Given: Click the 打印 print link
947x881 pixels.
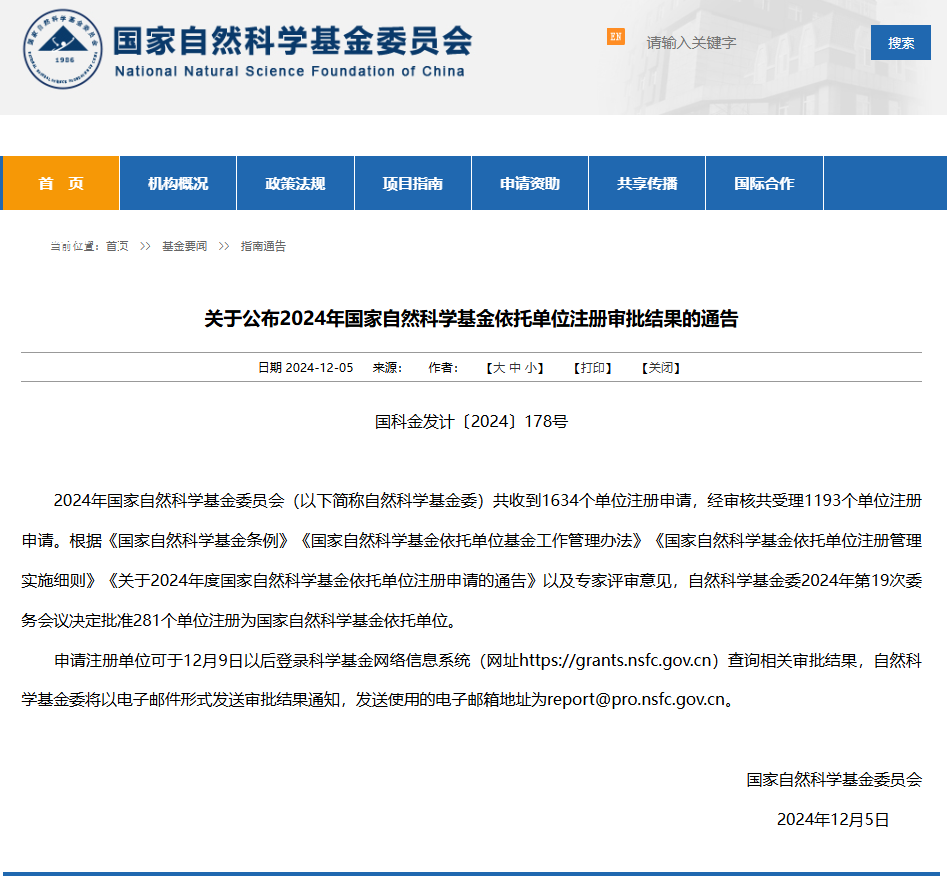Looking at the screenshot, I should pos(592,368).
